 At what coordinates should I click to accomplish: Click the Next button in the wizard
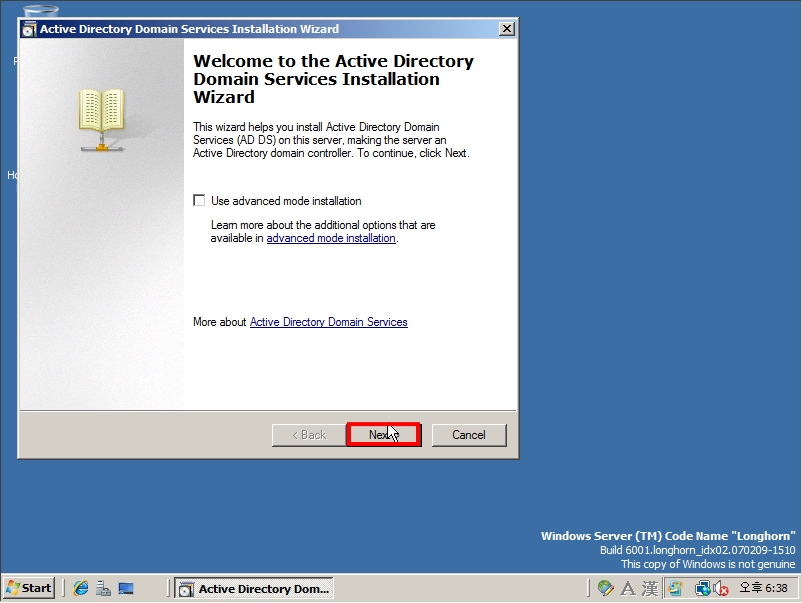pos(384,435)
